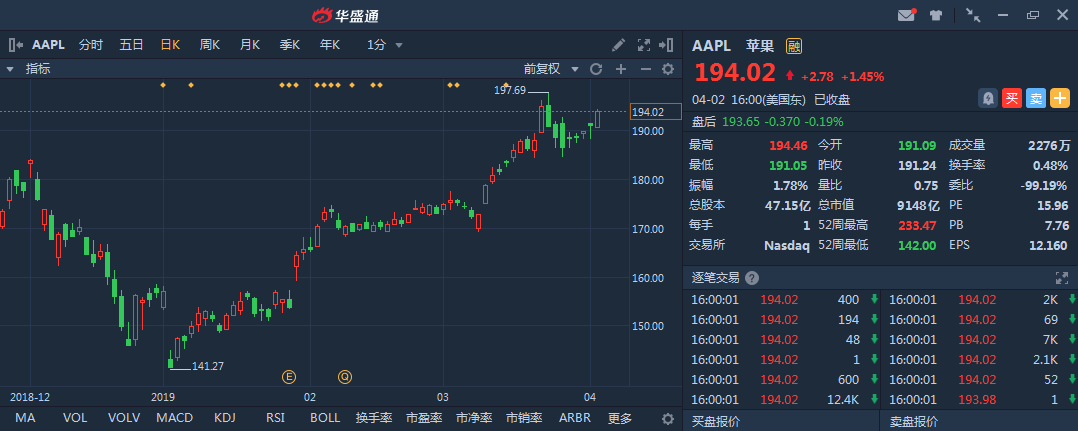The height and width of the screenshot is (431, 1078).
Task: Click the blue 卖 sell button
Action: pyautogui.click(x=1035, y=98)
